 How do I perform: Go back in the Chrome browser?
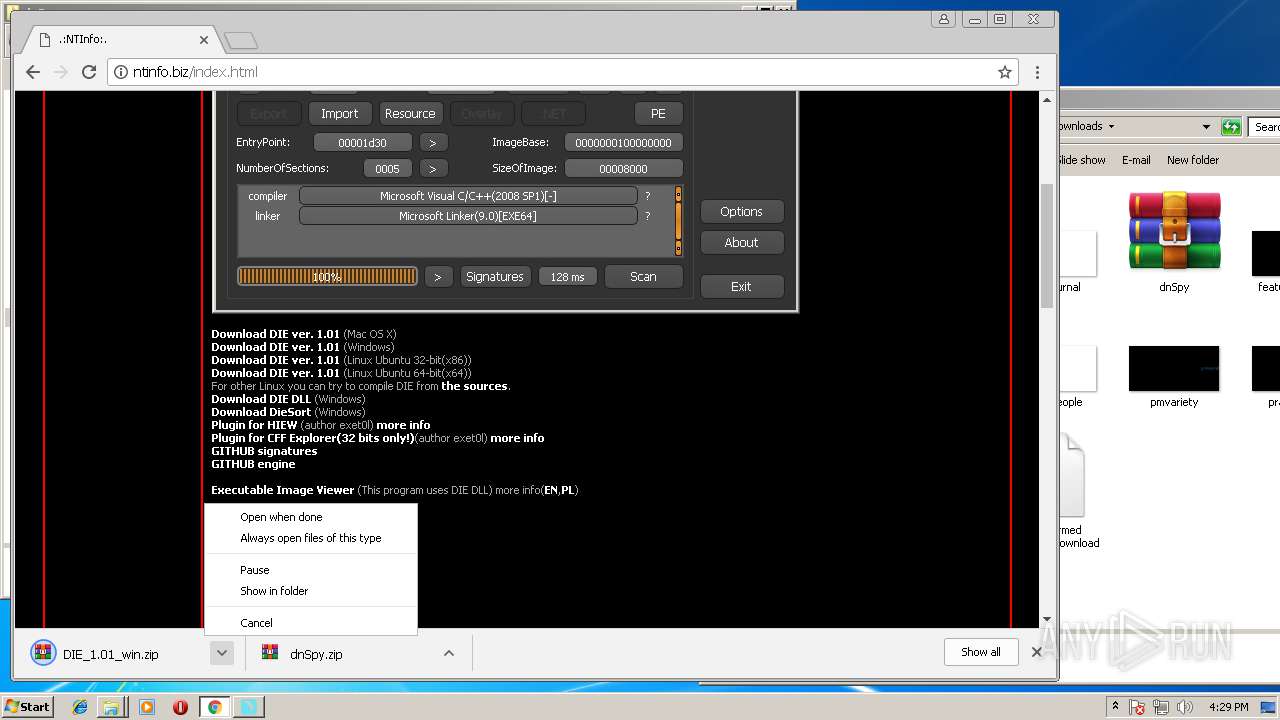[x=33, y=72]
